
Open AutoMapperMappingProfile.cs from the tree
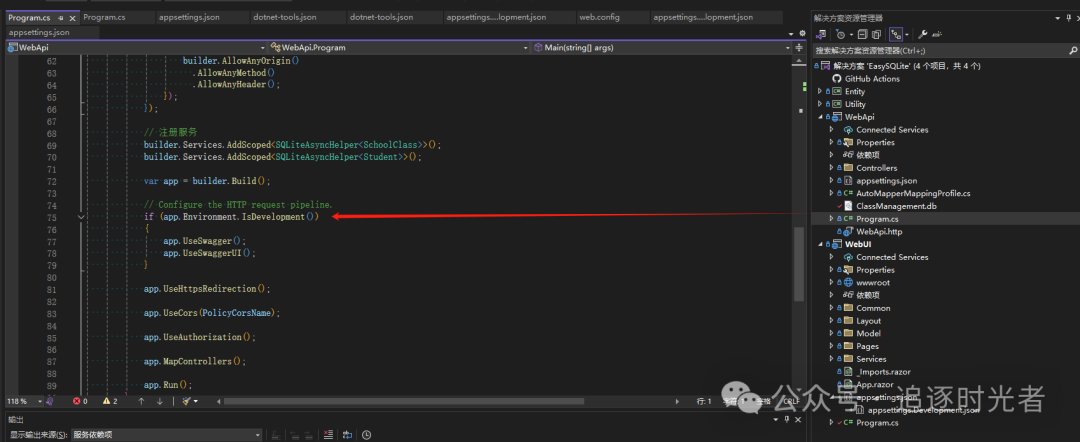[913, 193]
